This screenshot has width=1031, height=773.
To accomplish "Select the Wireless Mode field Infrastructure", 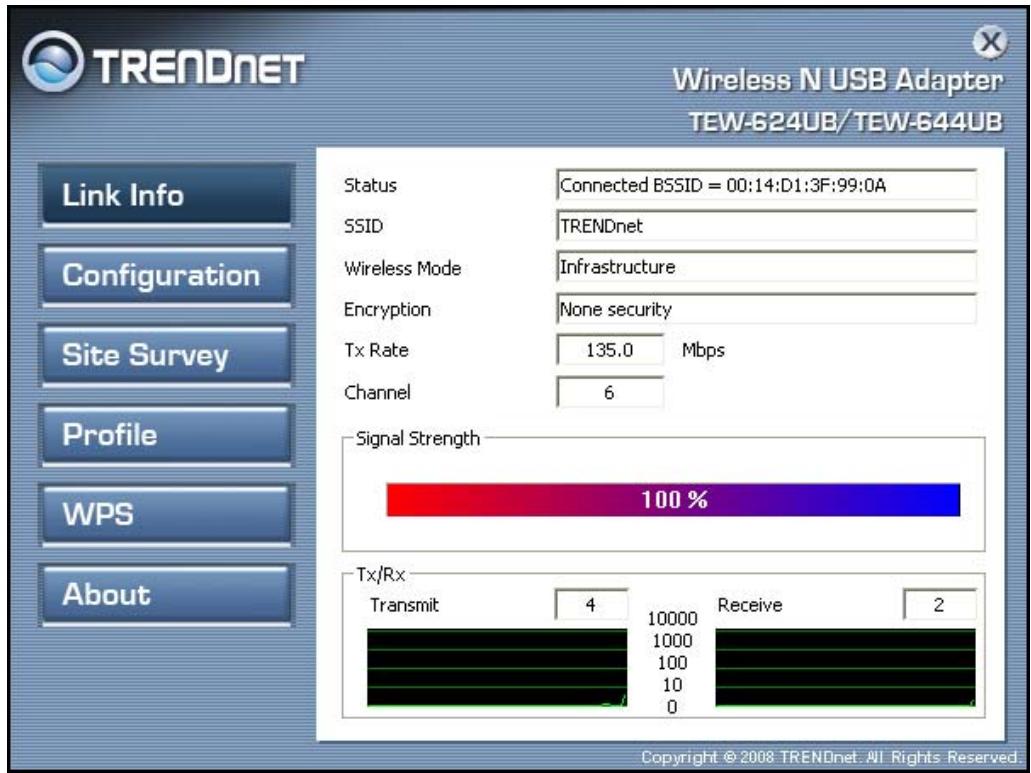I will [x=766, y=268].
